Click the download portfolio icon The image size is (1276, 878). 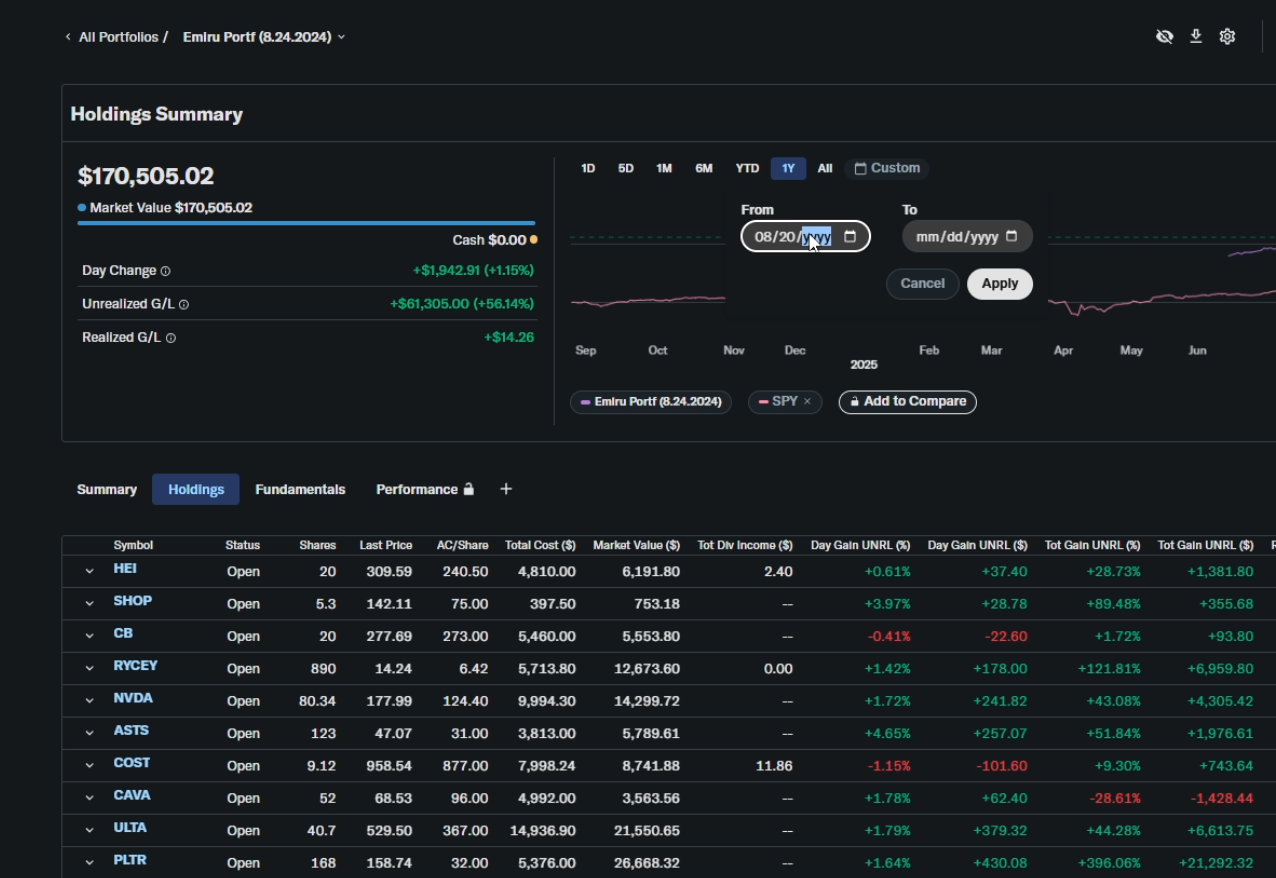point(1195,37)
